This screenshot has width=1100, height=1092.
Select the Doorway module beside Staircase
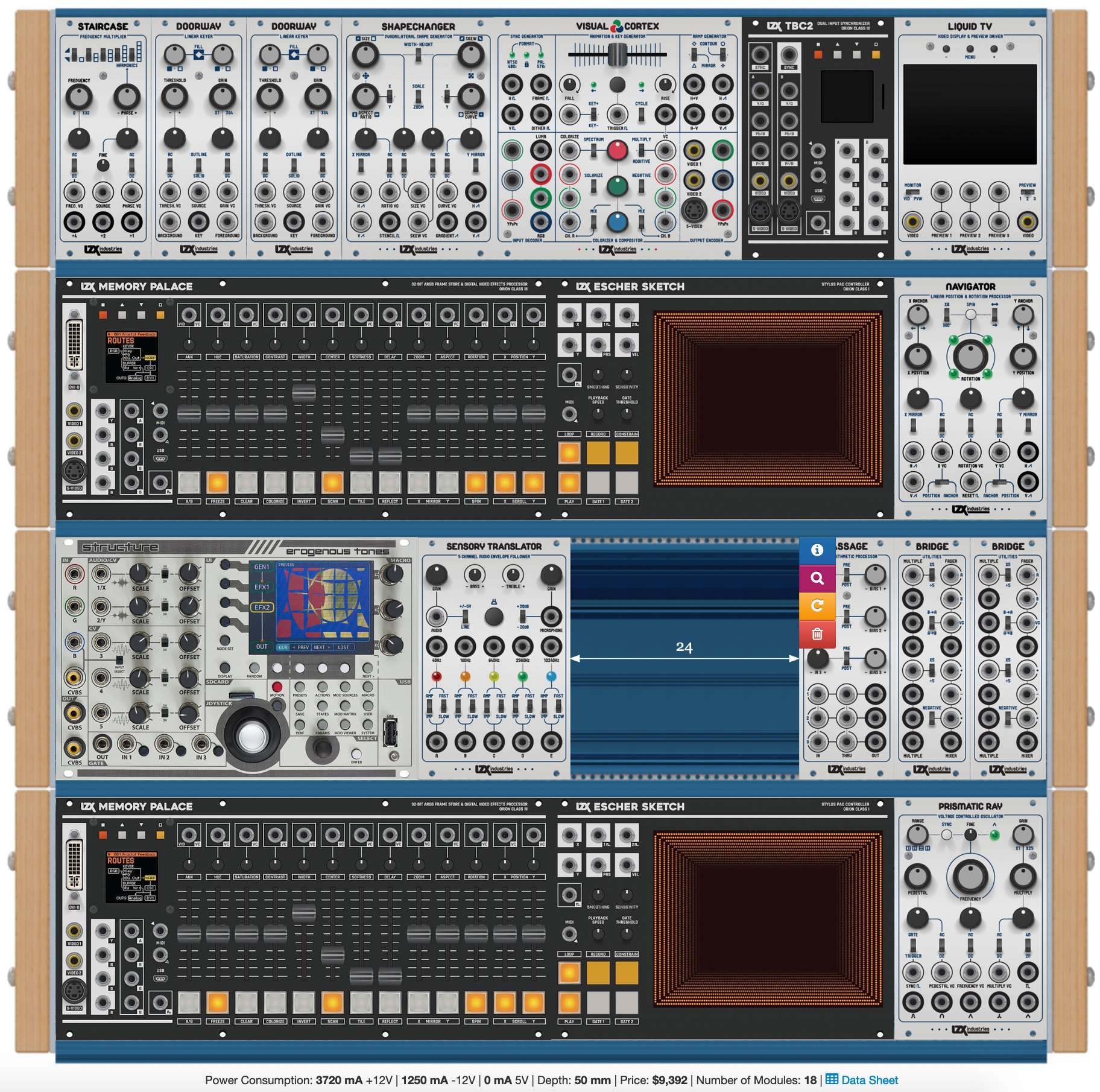coord(198,138)
